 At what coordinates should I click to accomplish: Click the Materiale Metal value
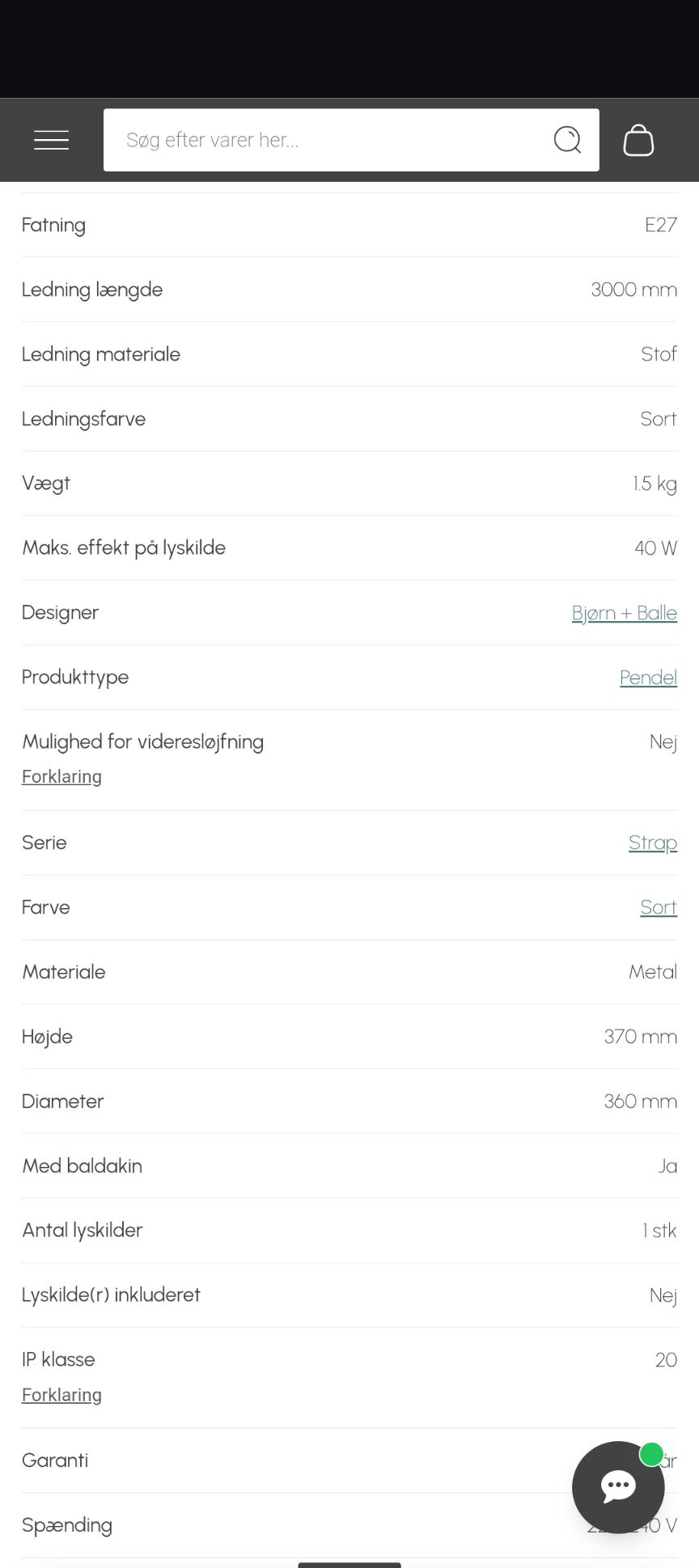tap(653, 972)
